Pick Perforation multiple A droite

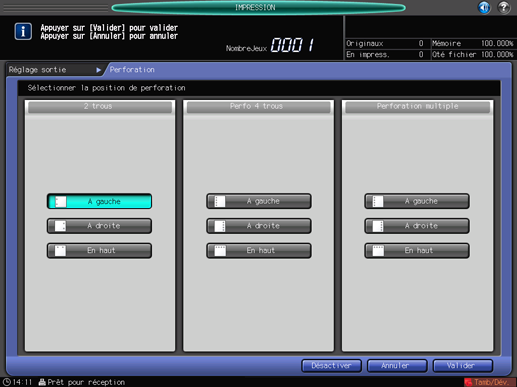417,226
